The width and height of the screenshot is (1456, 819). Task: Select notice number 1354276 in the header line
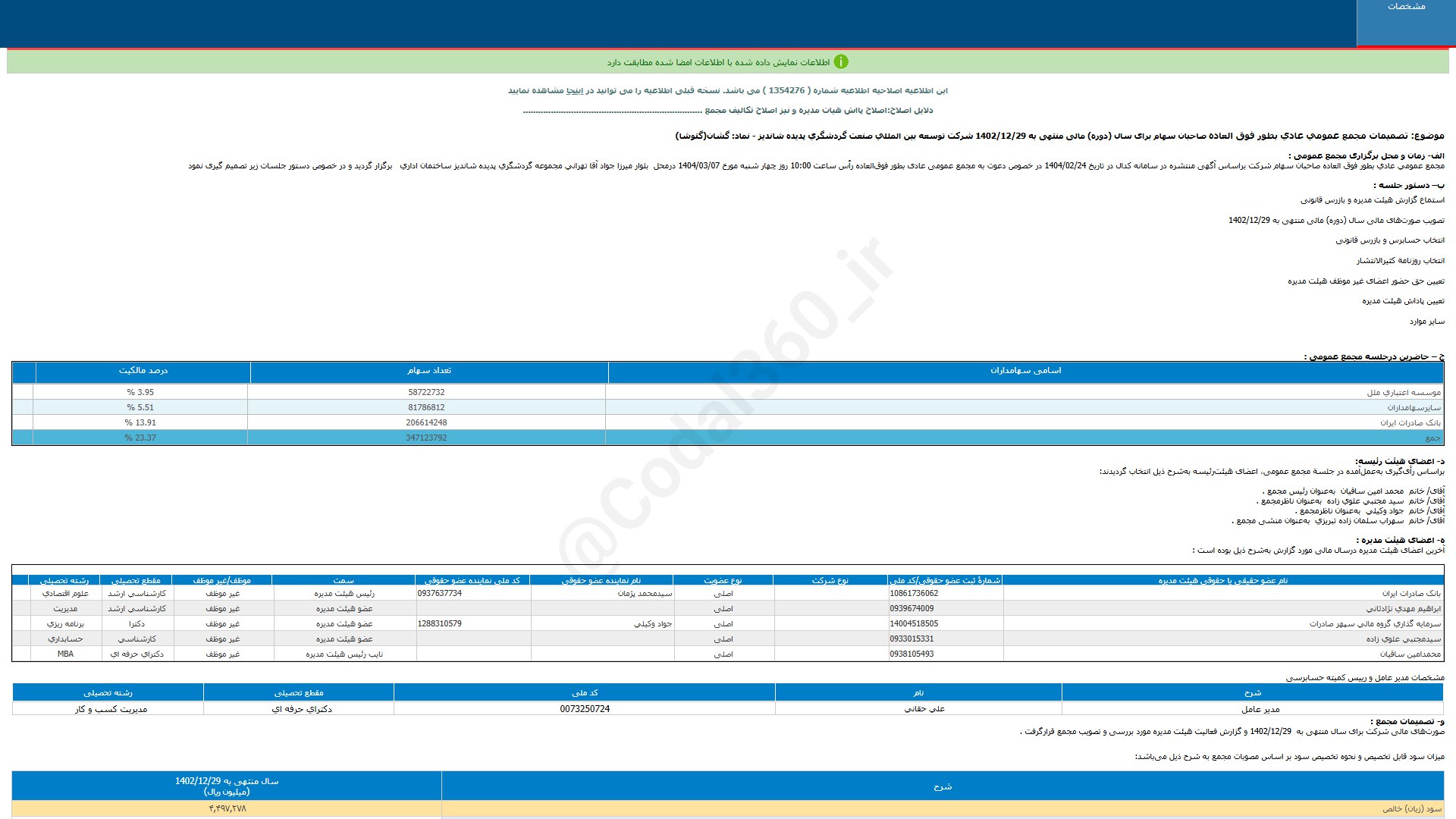(786, 91)
